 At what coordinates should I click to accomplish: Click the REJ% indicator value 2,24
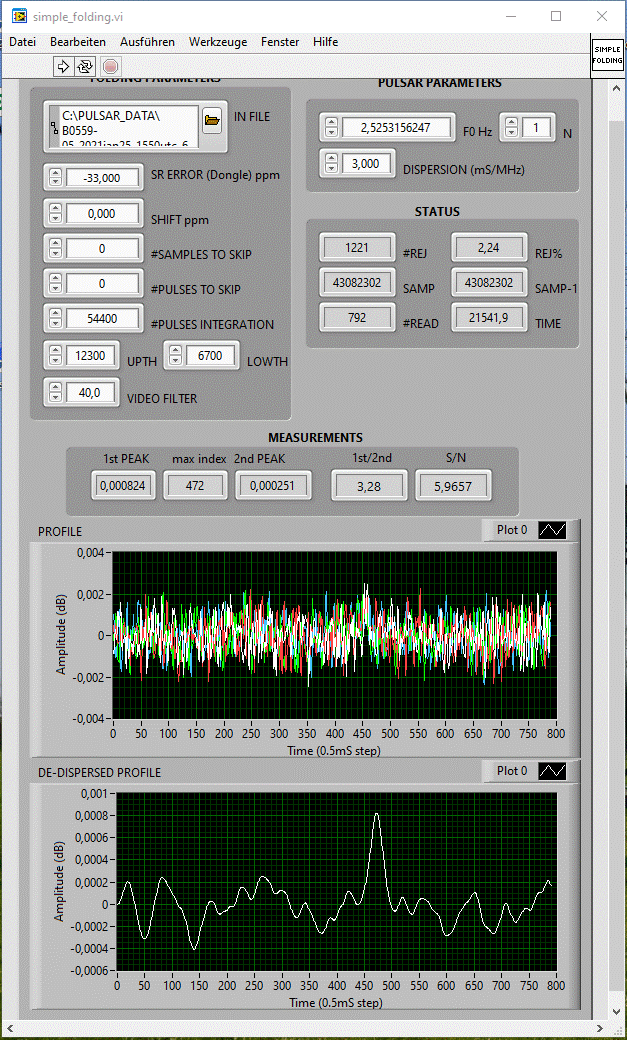(490, 247)
